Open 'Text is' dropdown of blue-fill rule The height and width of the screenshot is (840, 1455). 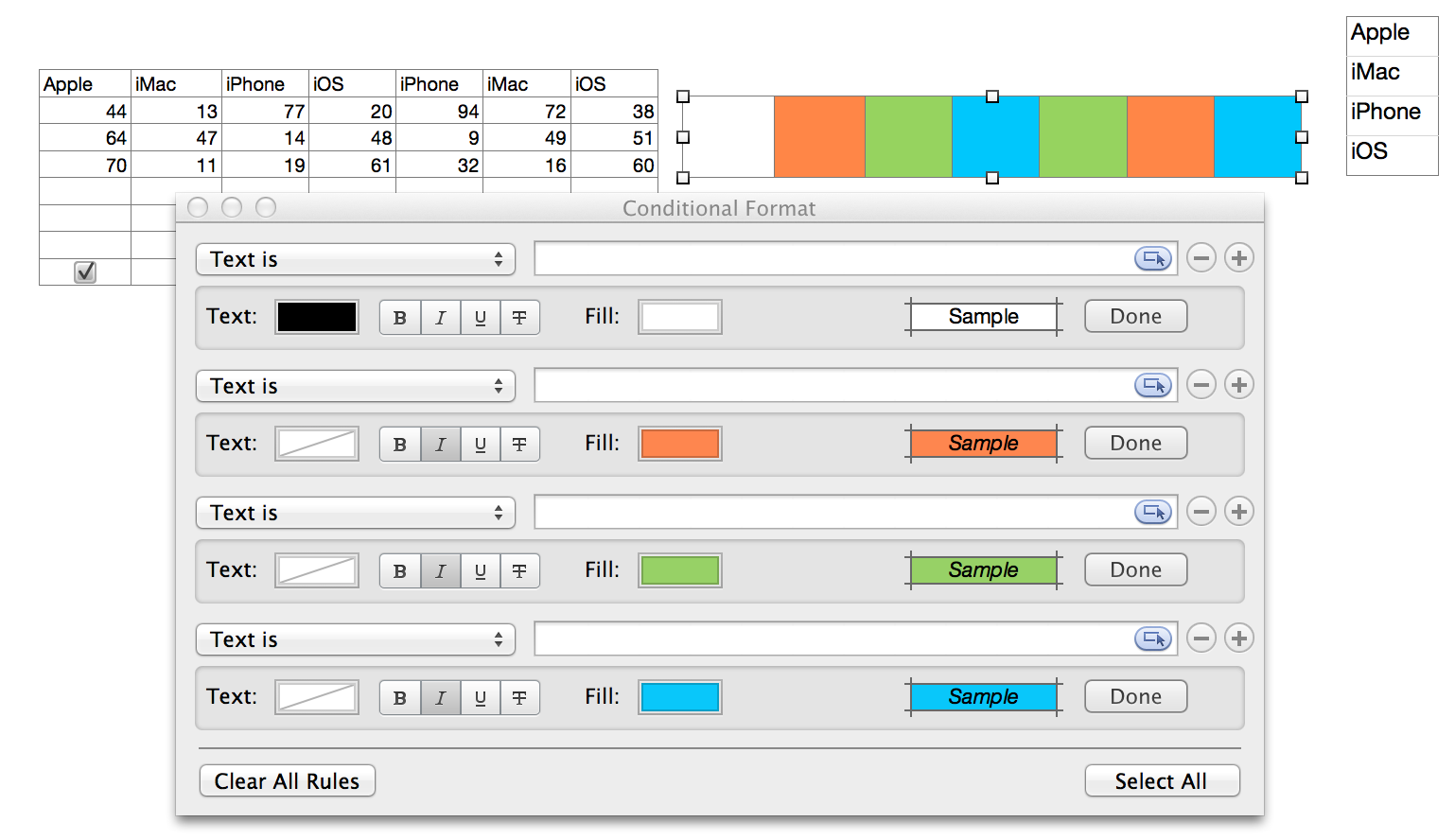click(356, 639)
